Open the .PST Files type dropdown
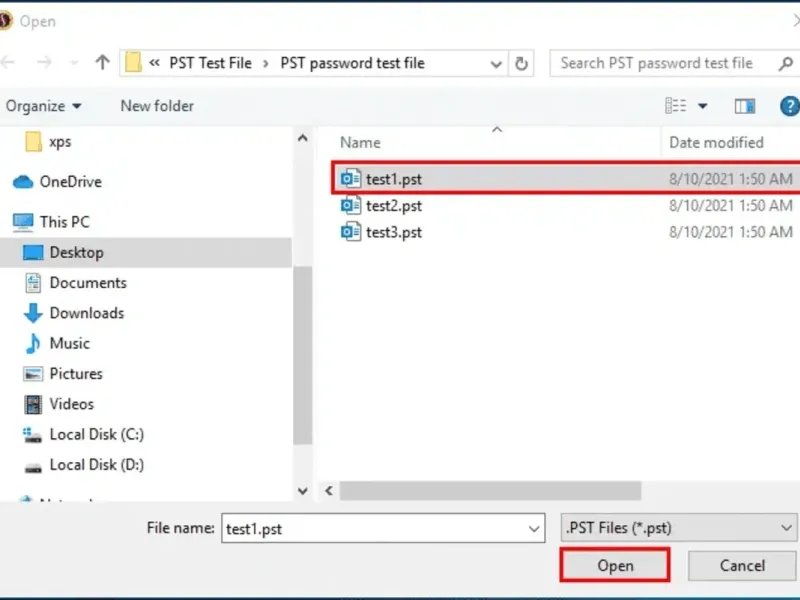This screenshot has width=800, height=600. click(677, 528)
